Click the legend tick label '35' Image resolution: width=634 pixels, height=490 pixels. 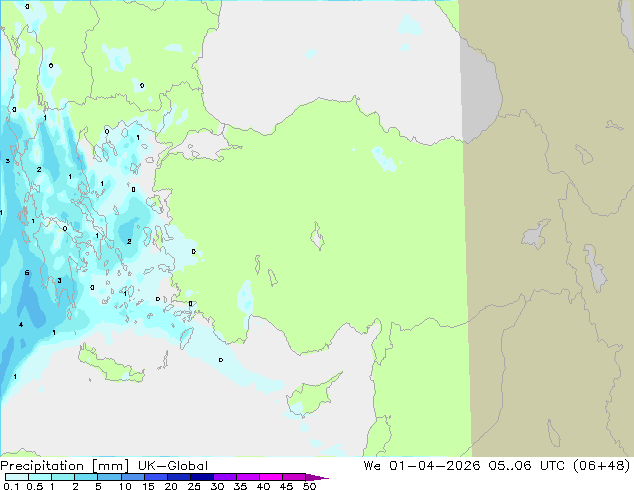pos(240,486)
